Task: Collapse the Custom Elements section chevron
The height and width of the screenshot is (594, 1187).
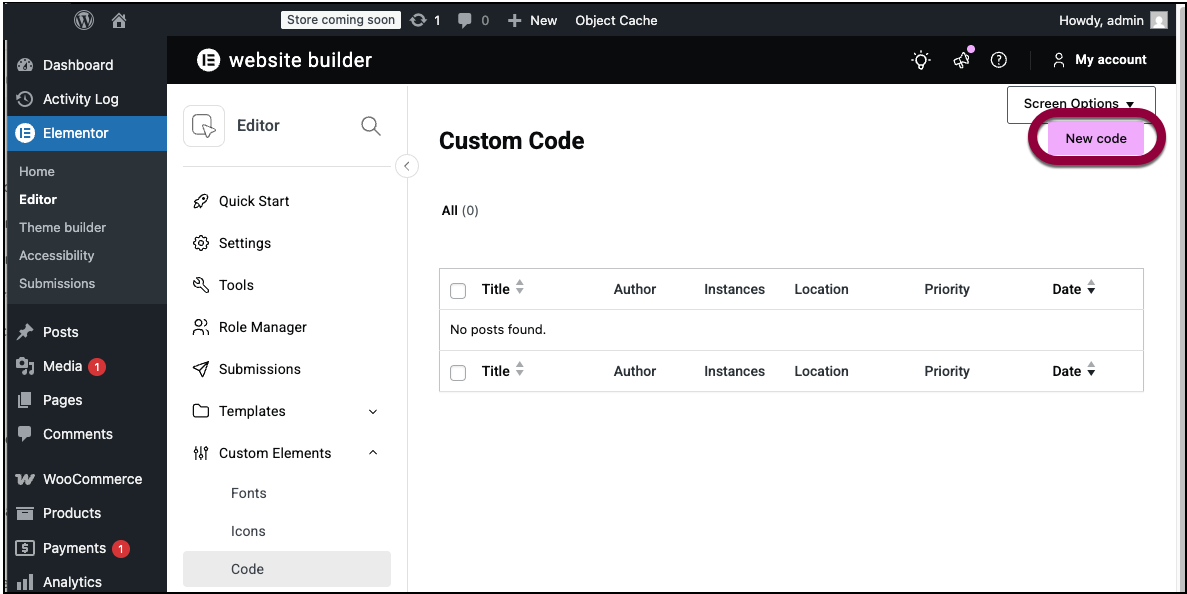Action: pyautogui.click(x=373, y=453)
